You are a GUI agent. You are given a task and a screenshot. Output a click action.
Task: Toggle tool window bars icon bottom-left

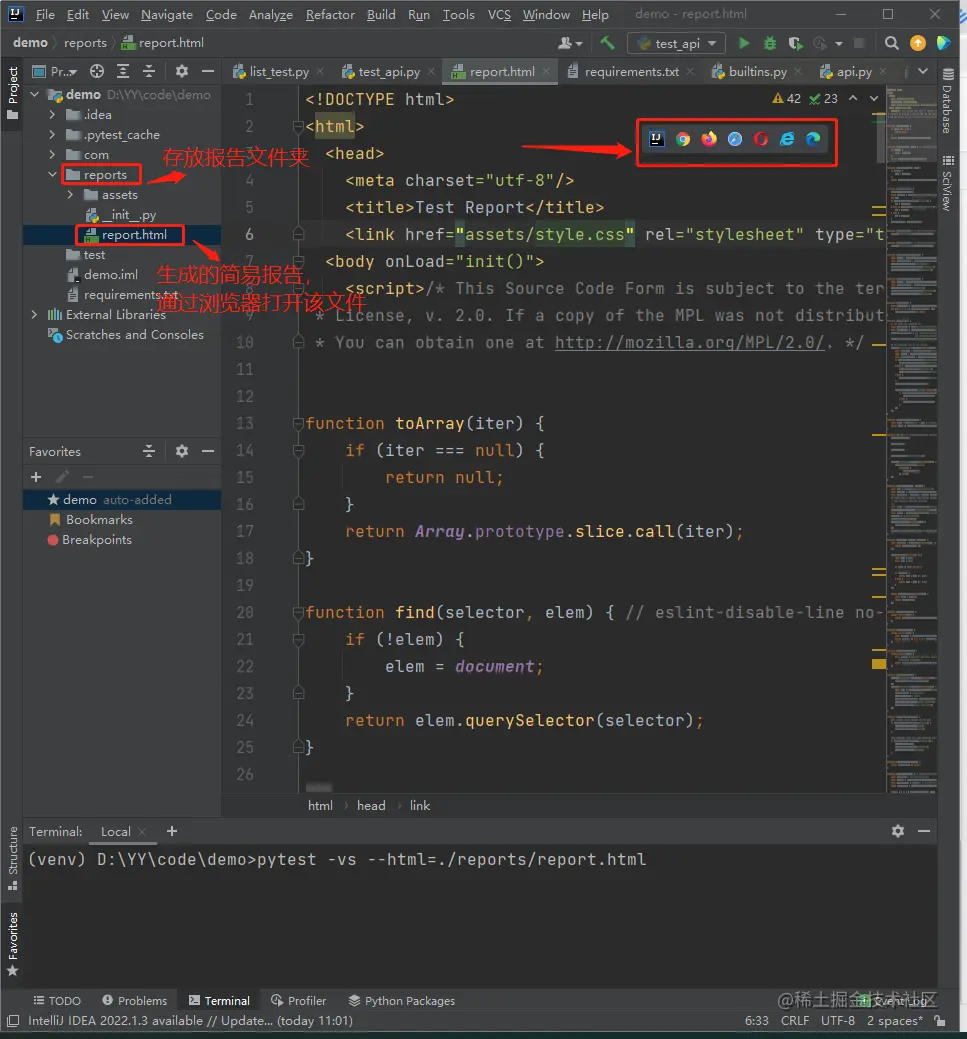13,1020
